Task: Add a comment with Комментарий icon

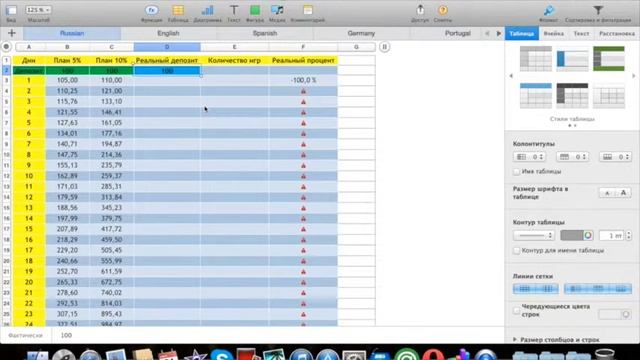Action: pyautogui.click(x=307, y=12)
